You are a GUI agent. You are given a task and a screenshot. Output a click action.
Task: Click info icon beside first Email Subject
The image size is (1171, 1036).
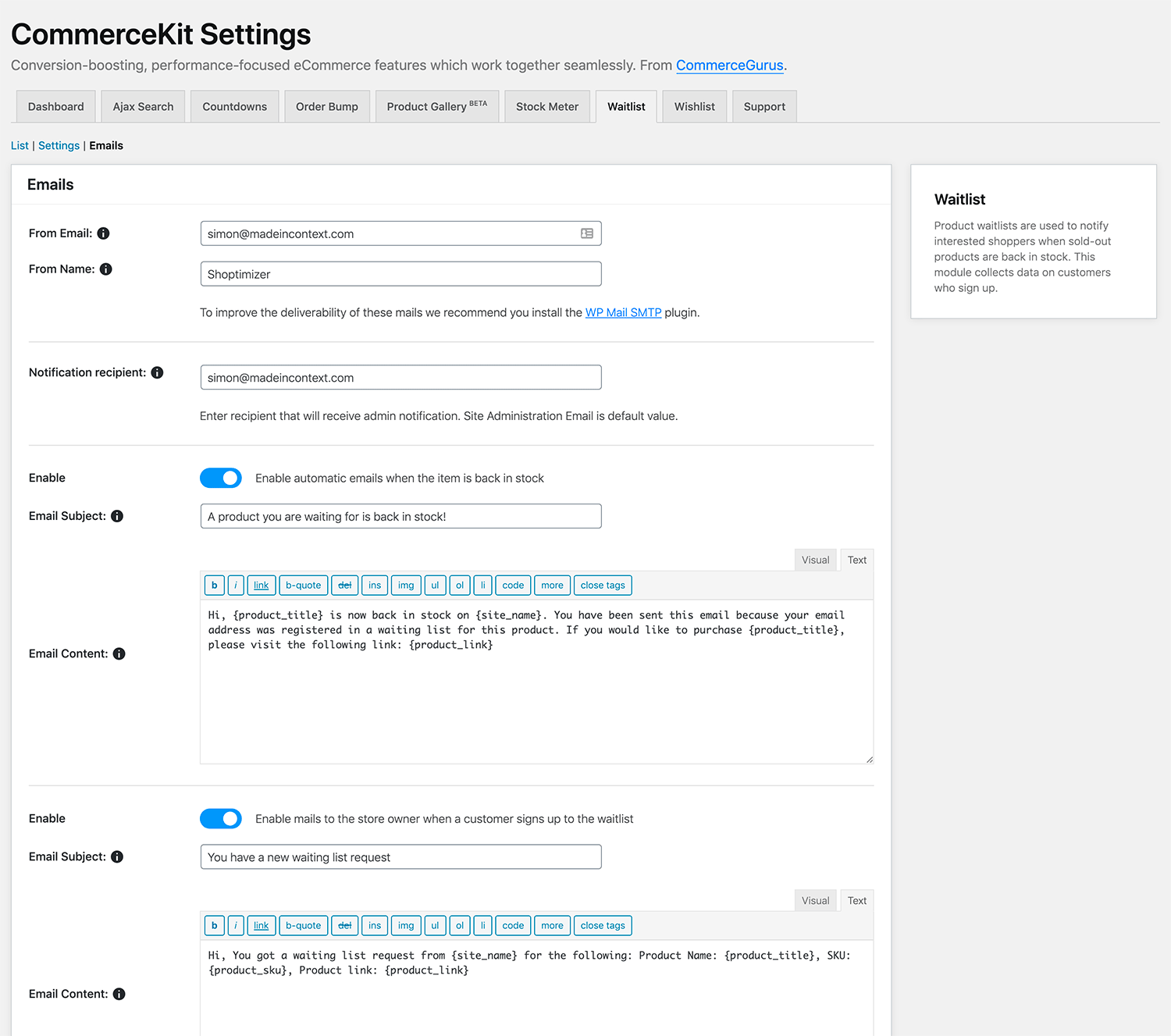click(x=117, y=516)
